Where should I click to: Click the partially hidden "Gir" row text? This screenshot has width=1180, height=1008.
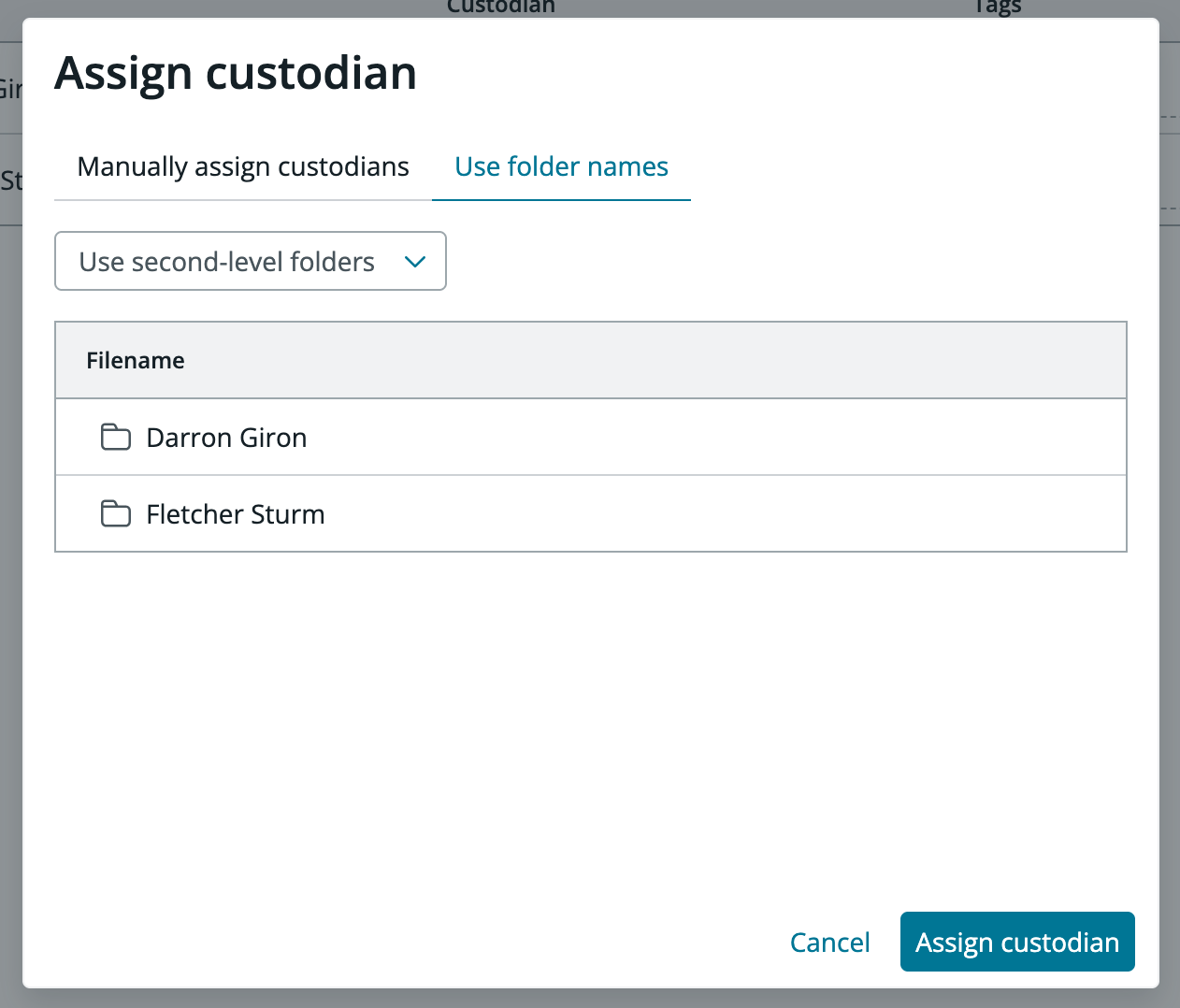coord(10,90)
